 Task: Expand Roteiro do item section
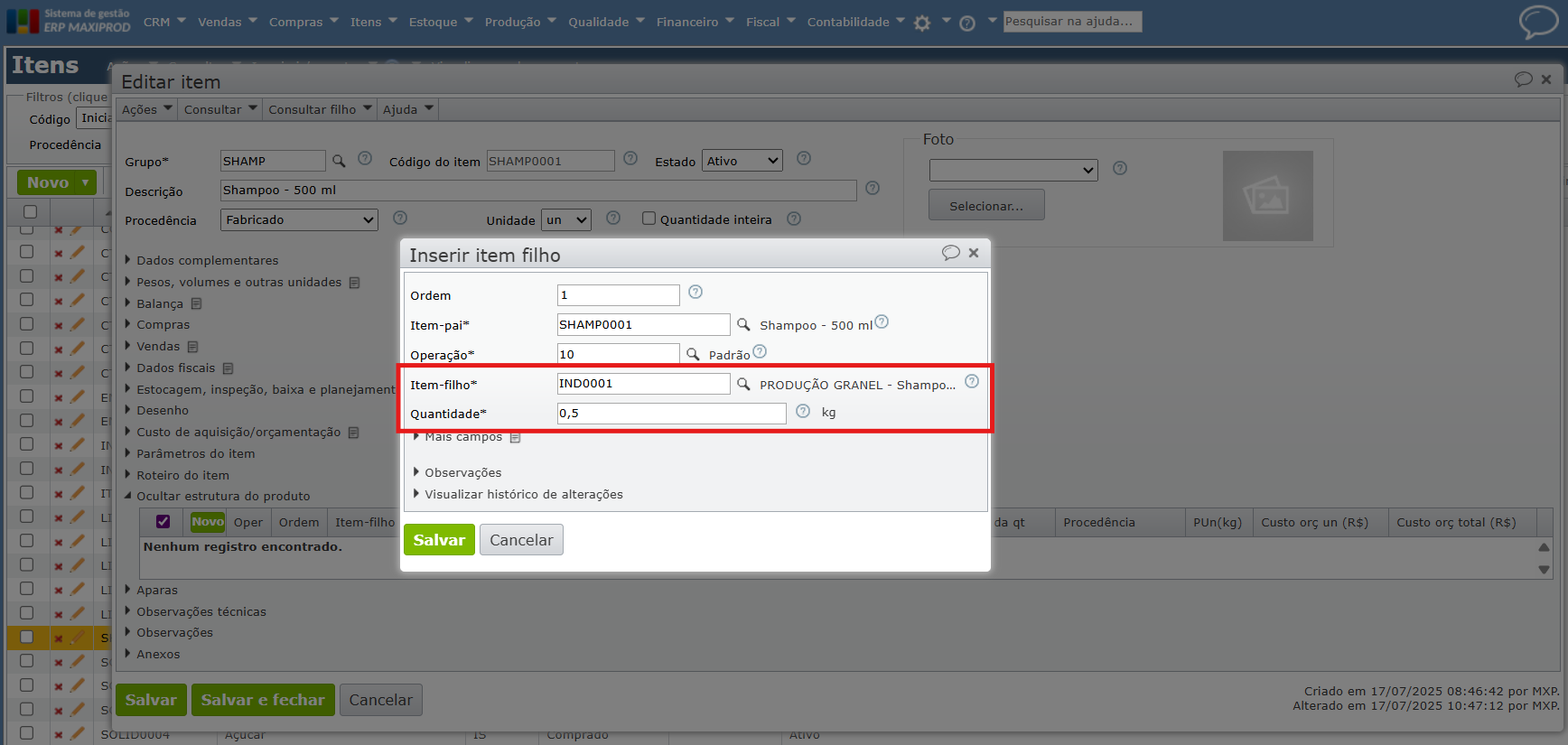click(177, 475)
